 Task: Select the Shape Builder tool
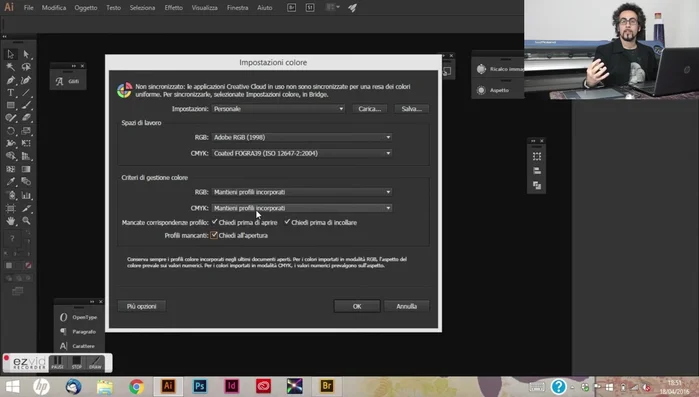[10, 156]
